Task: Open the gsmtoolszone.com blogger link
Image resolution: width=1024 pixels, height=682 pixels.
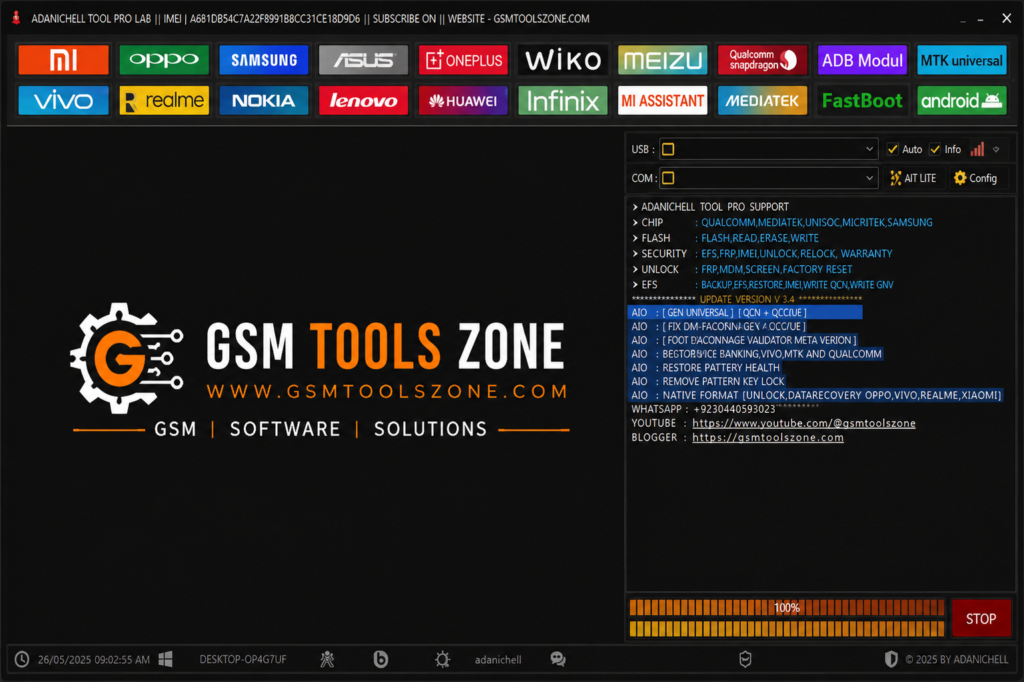Action: pyautogui.click(x=768, y=438)
